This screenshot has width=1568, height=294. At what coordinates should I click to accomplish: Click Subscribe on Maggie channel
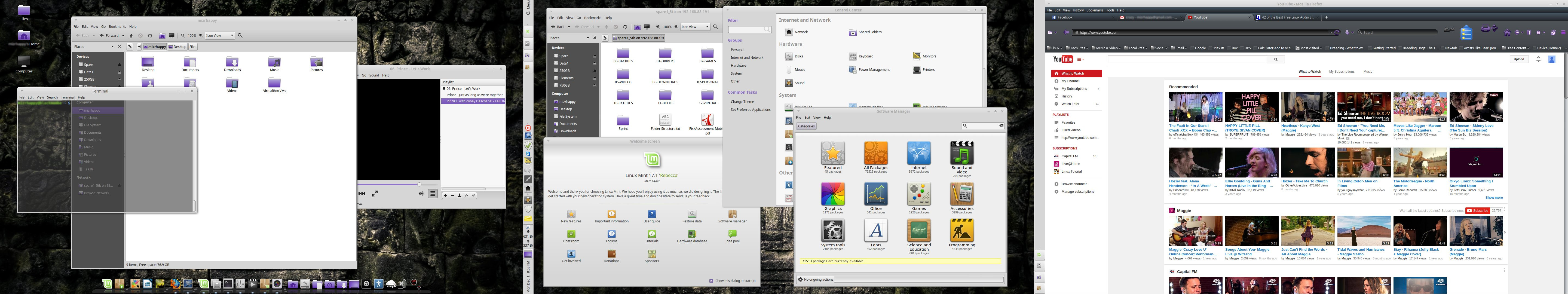[x=1477, y=211]
